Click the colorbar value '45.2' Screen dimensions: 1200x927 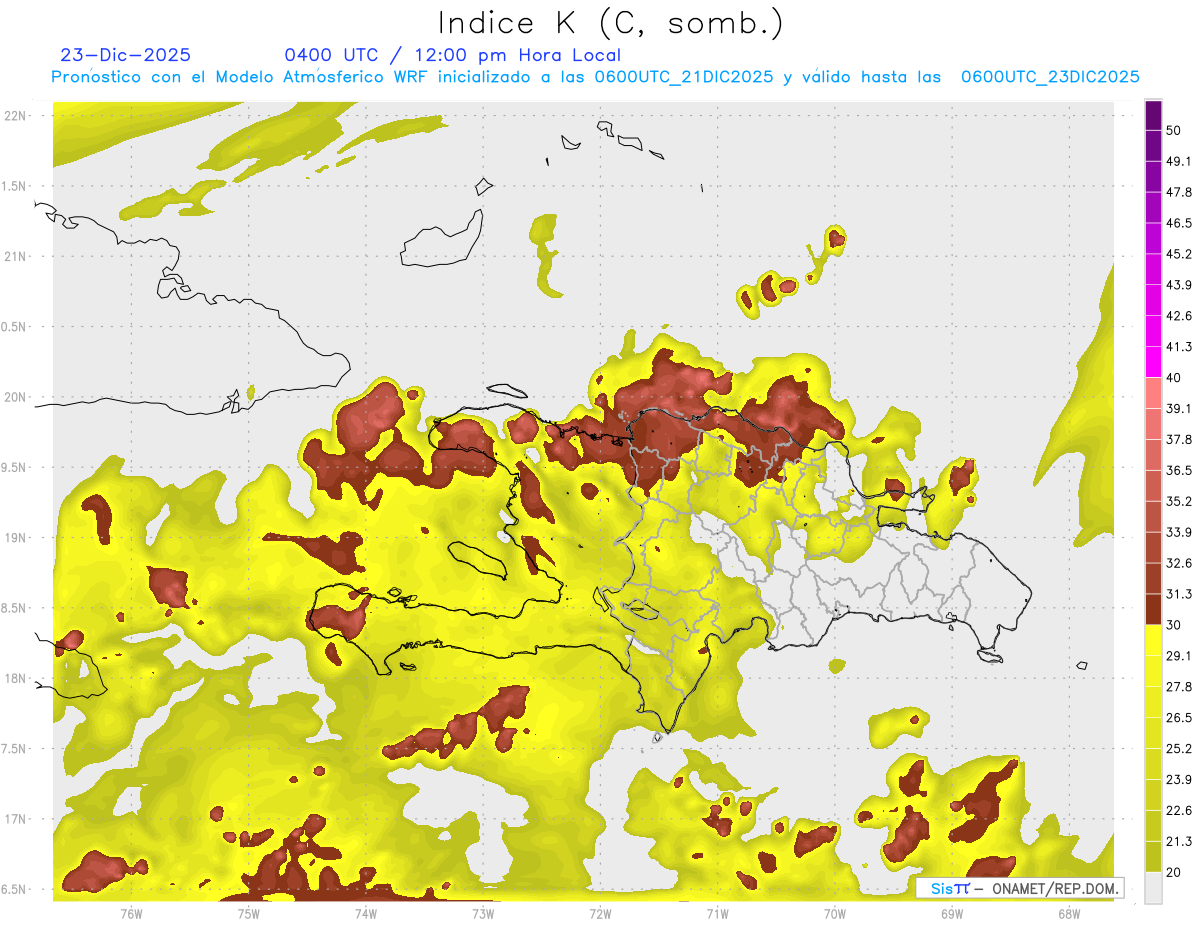pyautogui.click(x=1178, y=254)
